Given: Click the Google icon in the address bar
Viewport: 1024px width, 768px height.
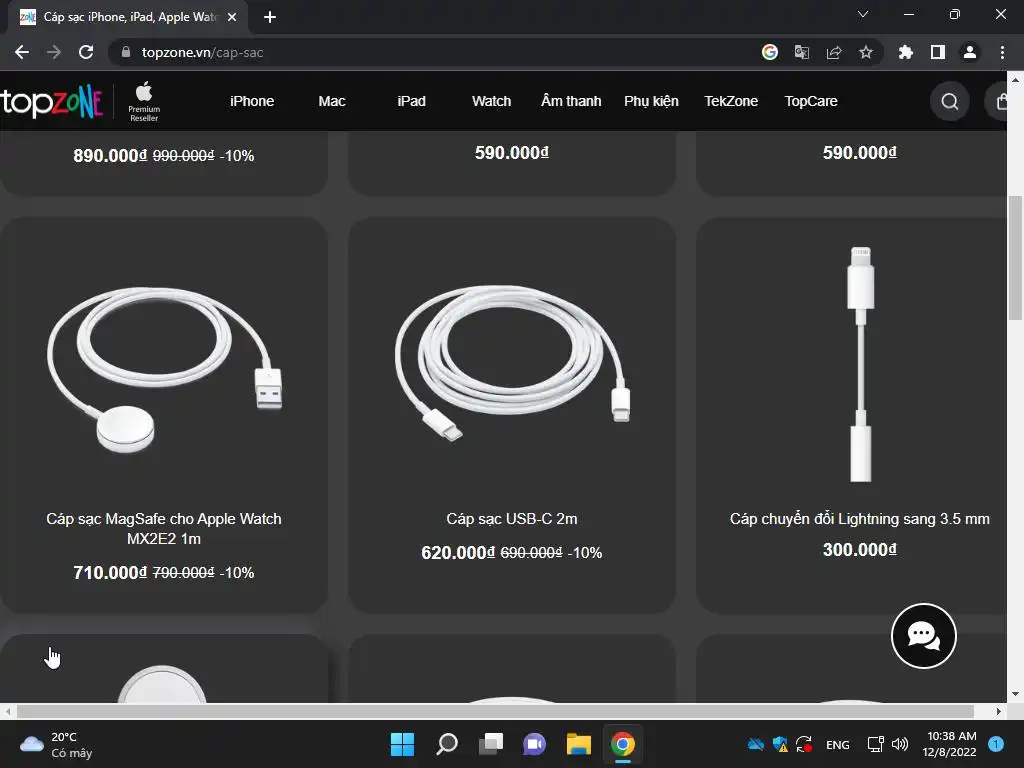Looking at the screenshot, I should [770, 52].
